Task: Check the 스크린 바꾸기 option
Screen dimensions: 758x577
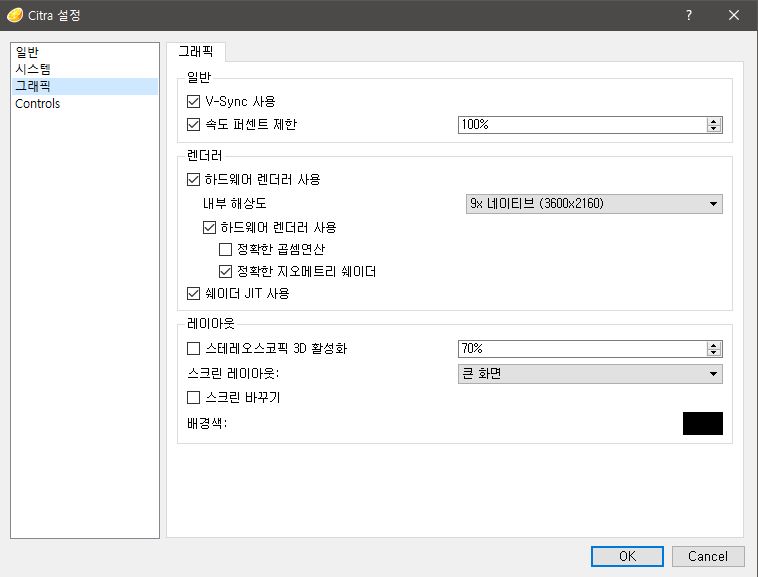Action: [194, 398]
